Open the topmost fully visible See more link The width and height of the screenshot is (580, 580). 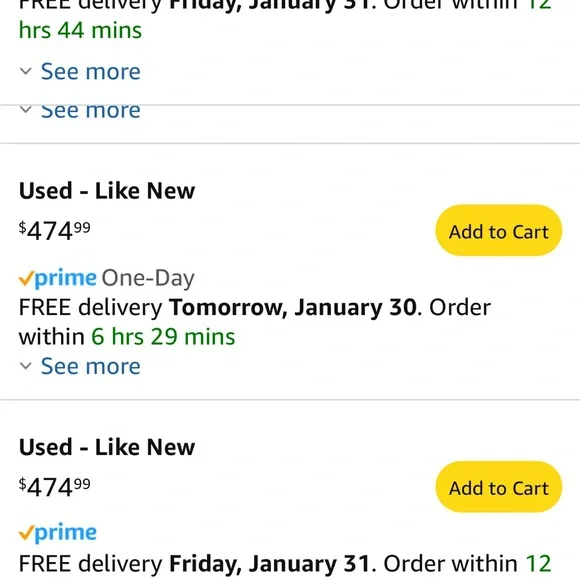click(91, 71)
